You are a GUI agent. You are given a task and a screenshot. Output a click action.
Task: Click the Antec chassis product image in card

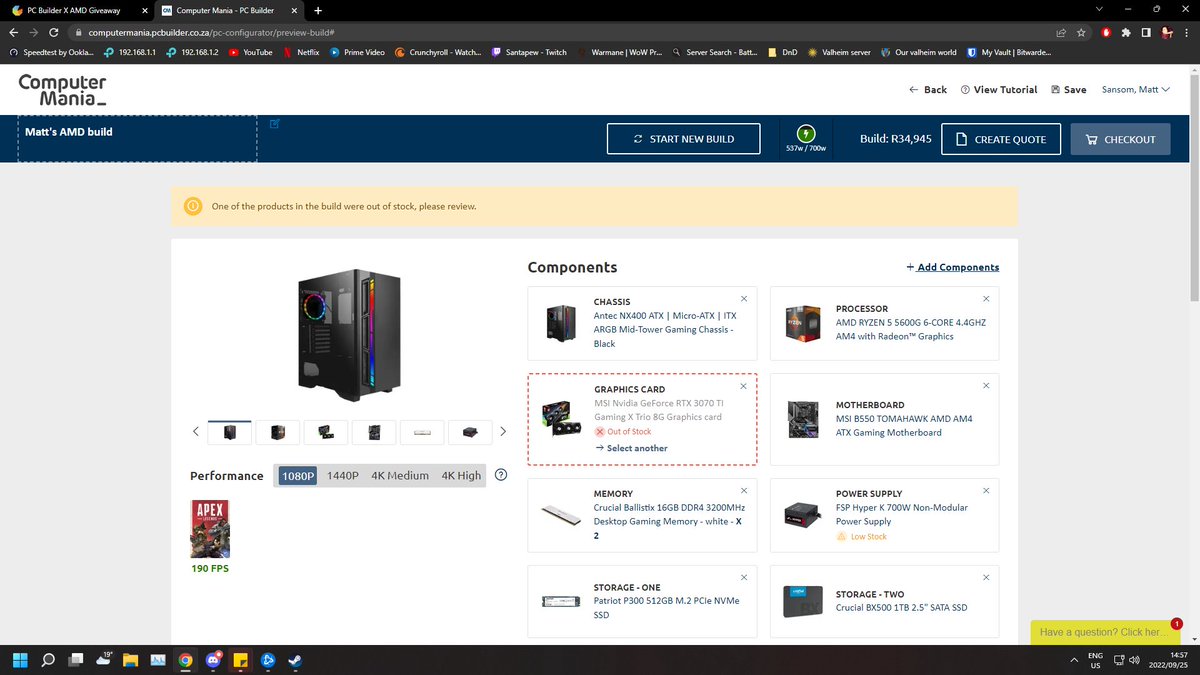[x=561, y=323]
